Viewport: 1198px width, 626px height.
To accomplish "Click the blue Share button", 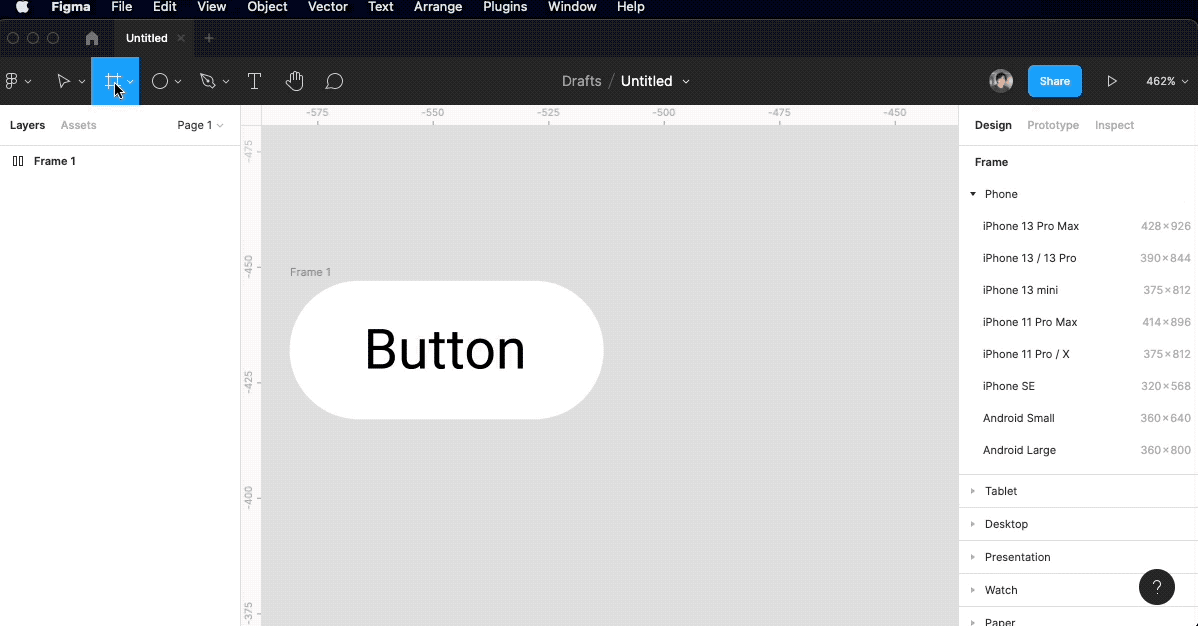I will tap(1054, 81).
